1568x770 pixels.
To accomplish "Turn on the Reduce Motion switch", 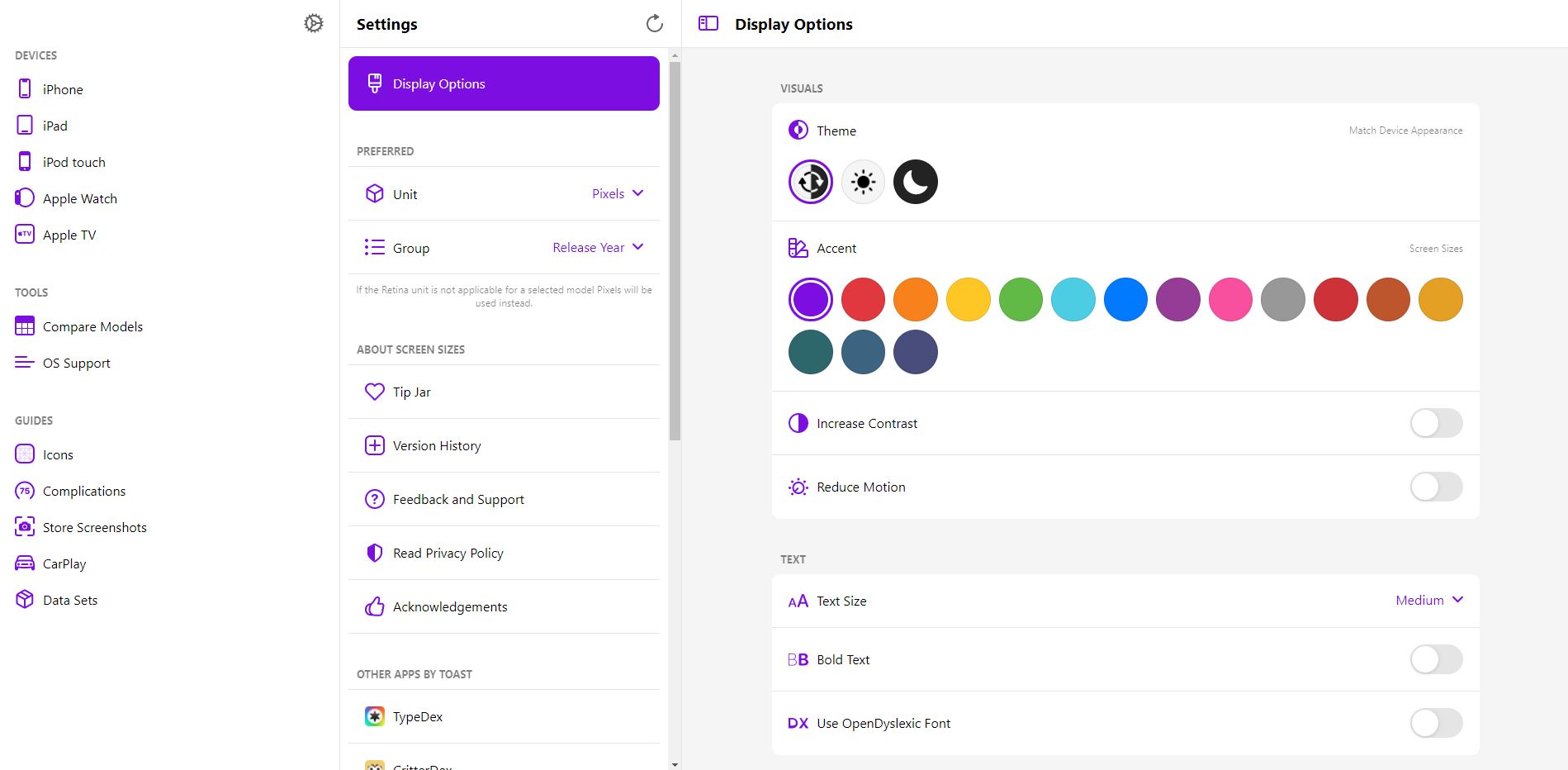I will click(1436, 487).
